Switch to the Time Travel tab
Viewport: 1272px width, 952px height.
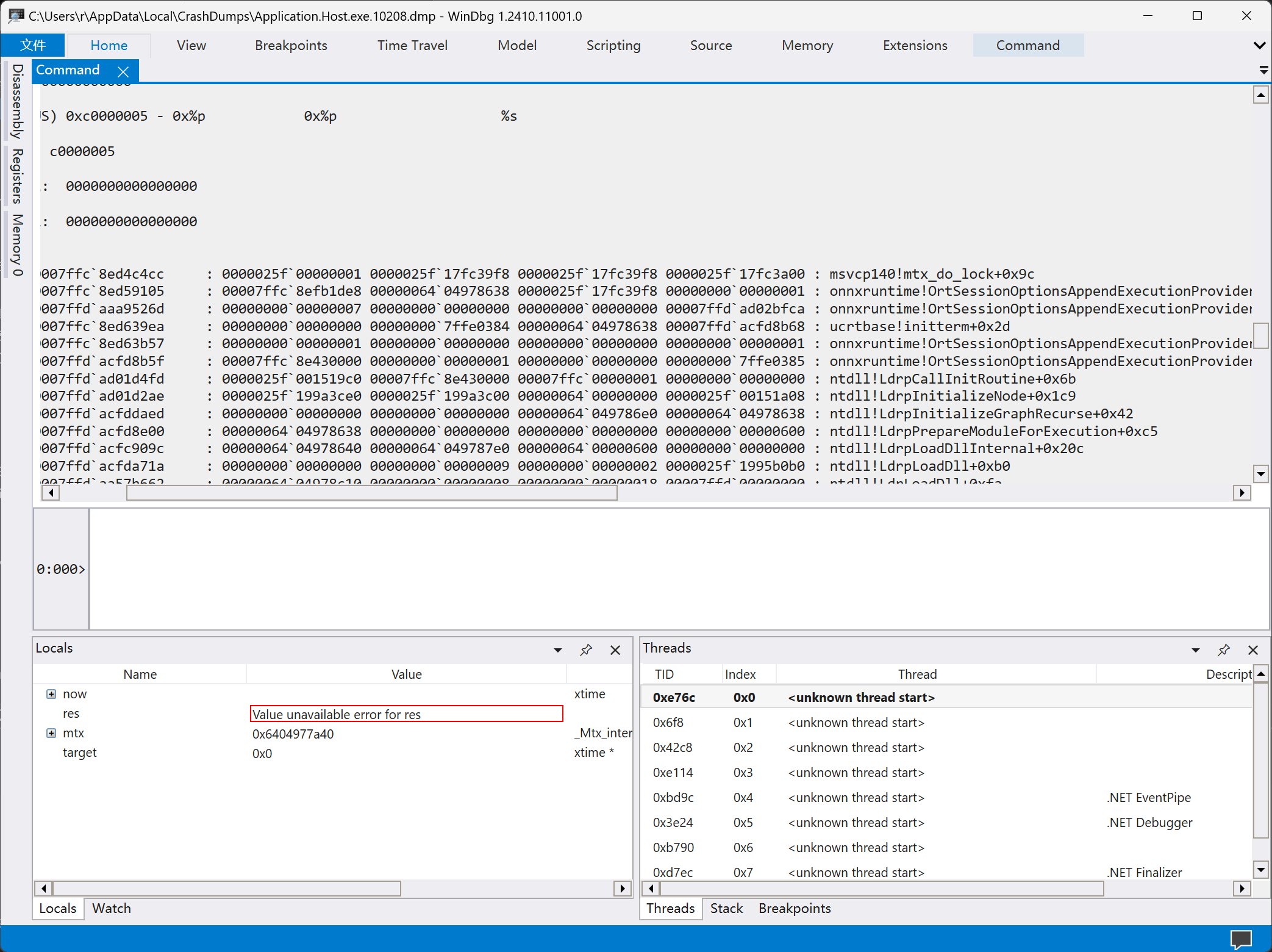pyautogui.click(x=412, y=45)
